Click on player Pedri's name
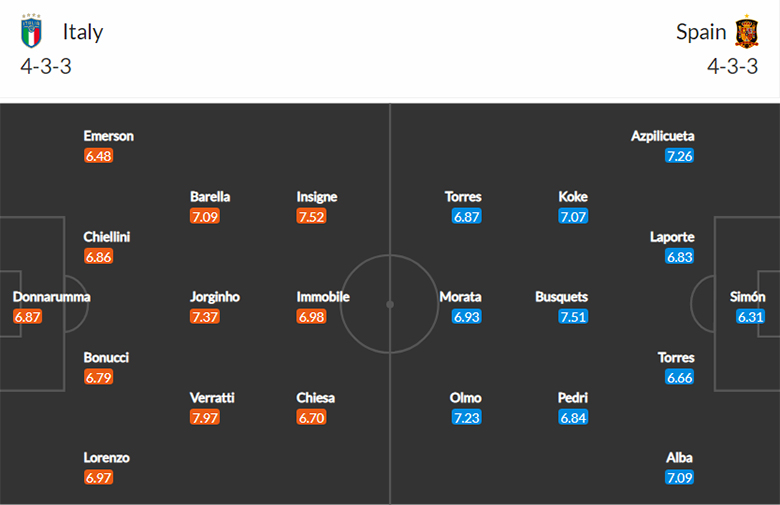 (573, 398)
